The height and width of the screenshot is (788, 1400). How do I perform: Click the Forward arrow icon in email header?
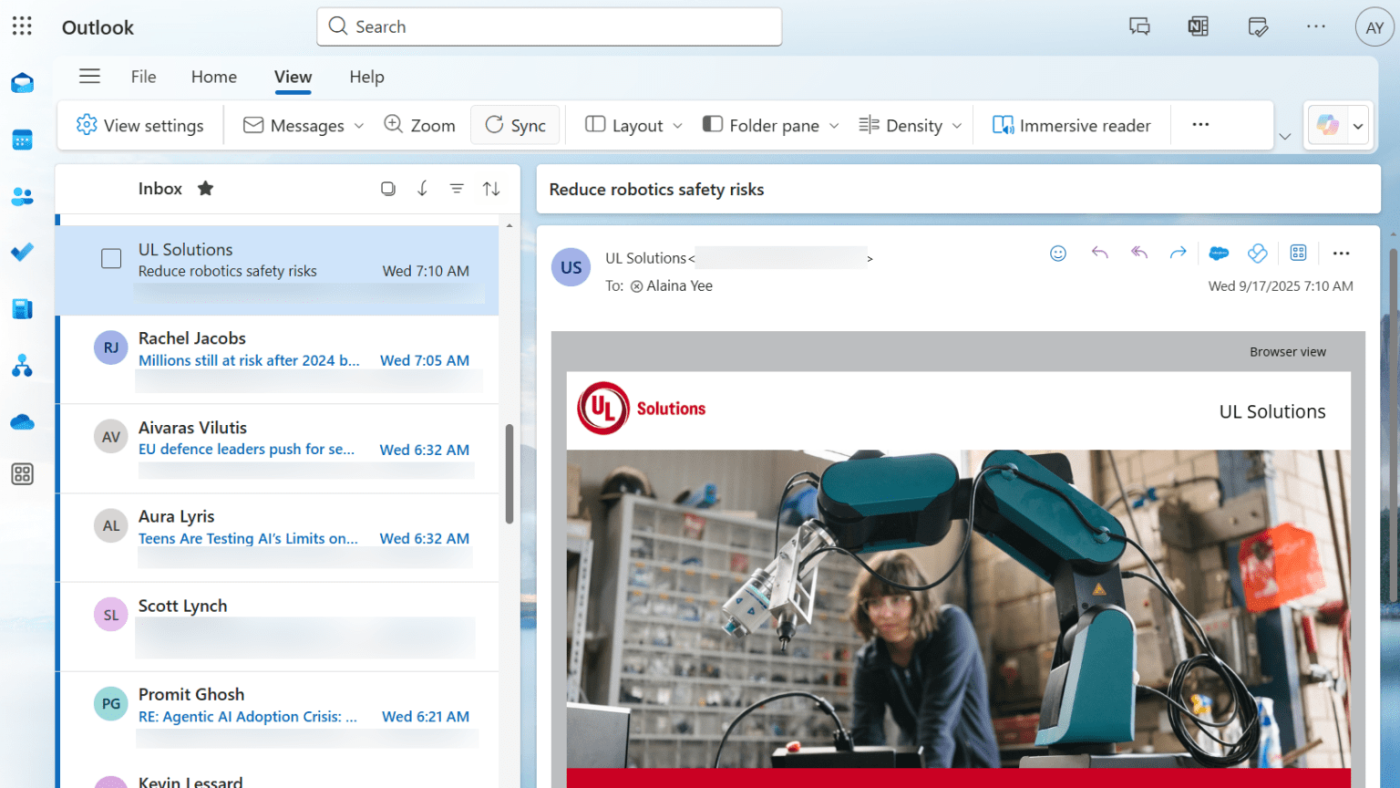click(1178, 253)
